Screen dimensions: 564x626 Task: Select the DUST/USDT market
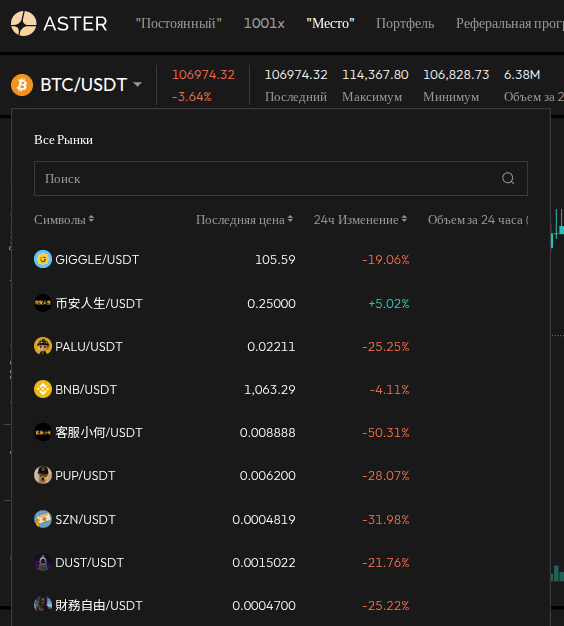click(281, 563)
